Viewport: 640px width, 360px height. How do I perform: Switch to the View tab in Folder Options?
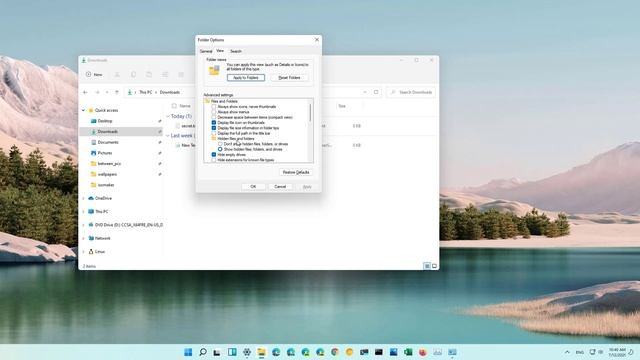click(220, 51)
